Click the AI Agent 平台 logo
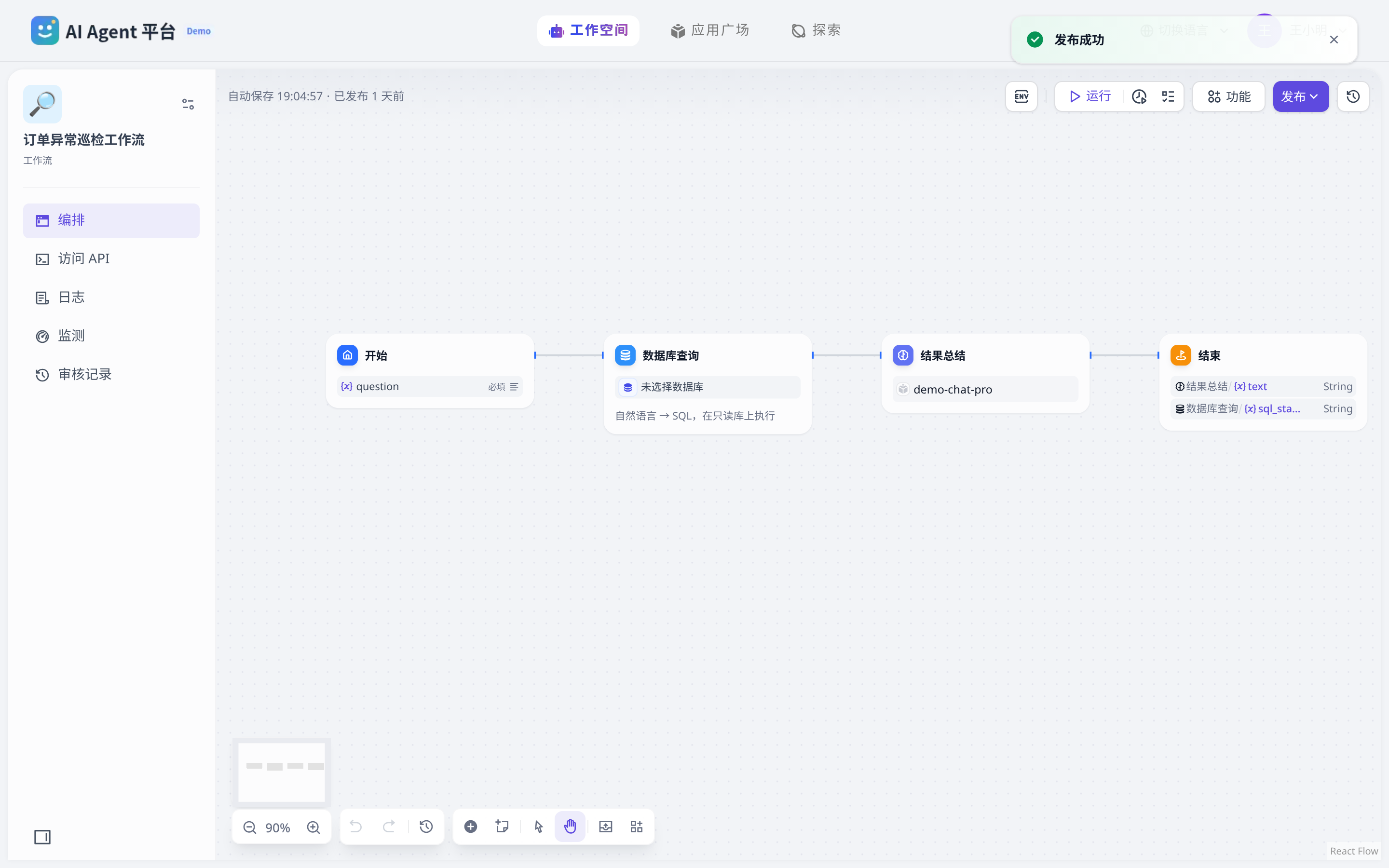This screenshot has width=1389, height=868. tap(103, 31)
